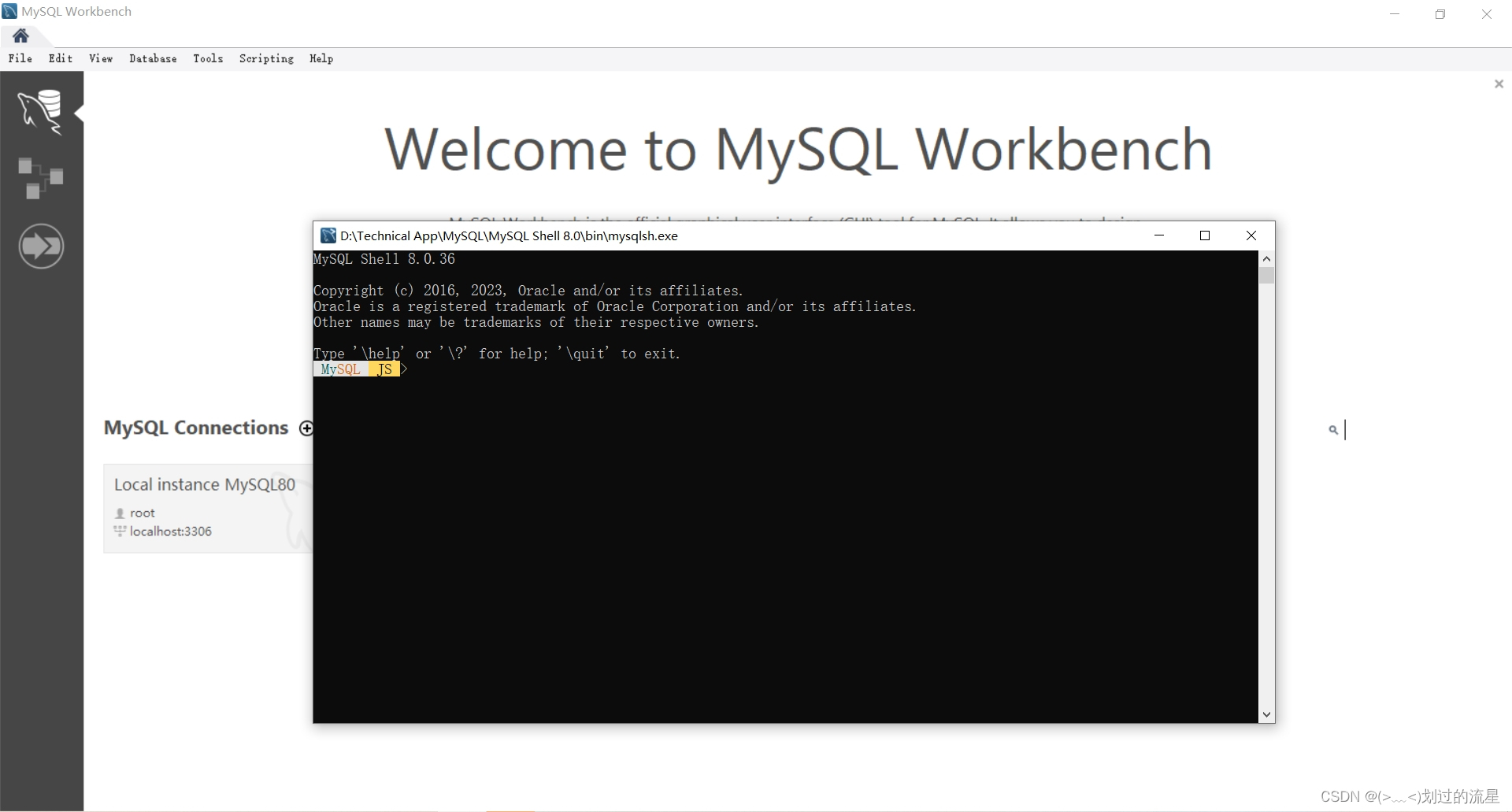Click the MySQL Shell window title icon
Image resolution: width=1512 pixels, height=812 pixels.
coord(328,235)
